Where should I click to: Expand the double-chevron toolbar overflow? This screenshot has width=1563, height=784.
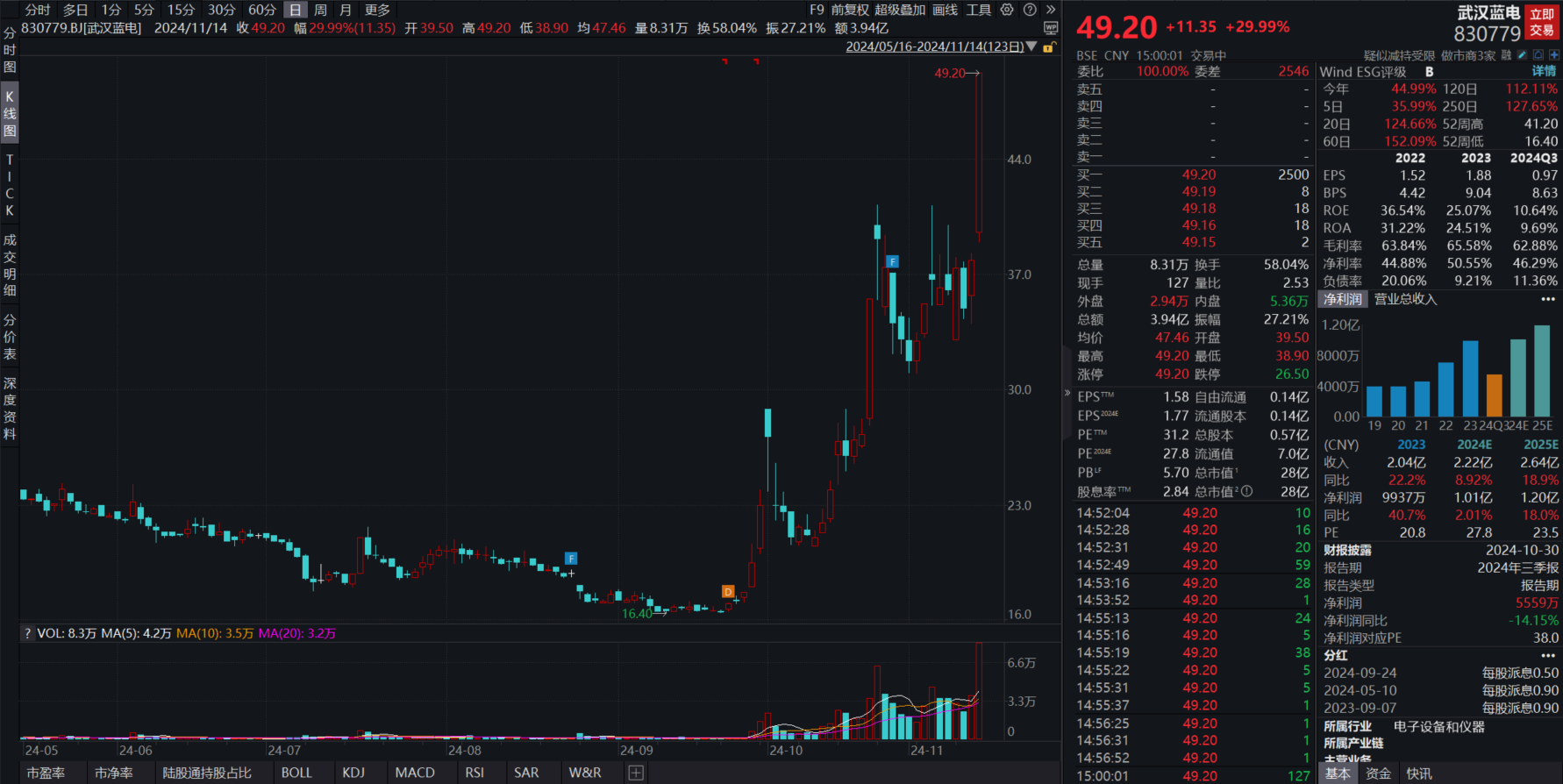point(1051,10)
